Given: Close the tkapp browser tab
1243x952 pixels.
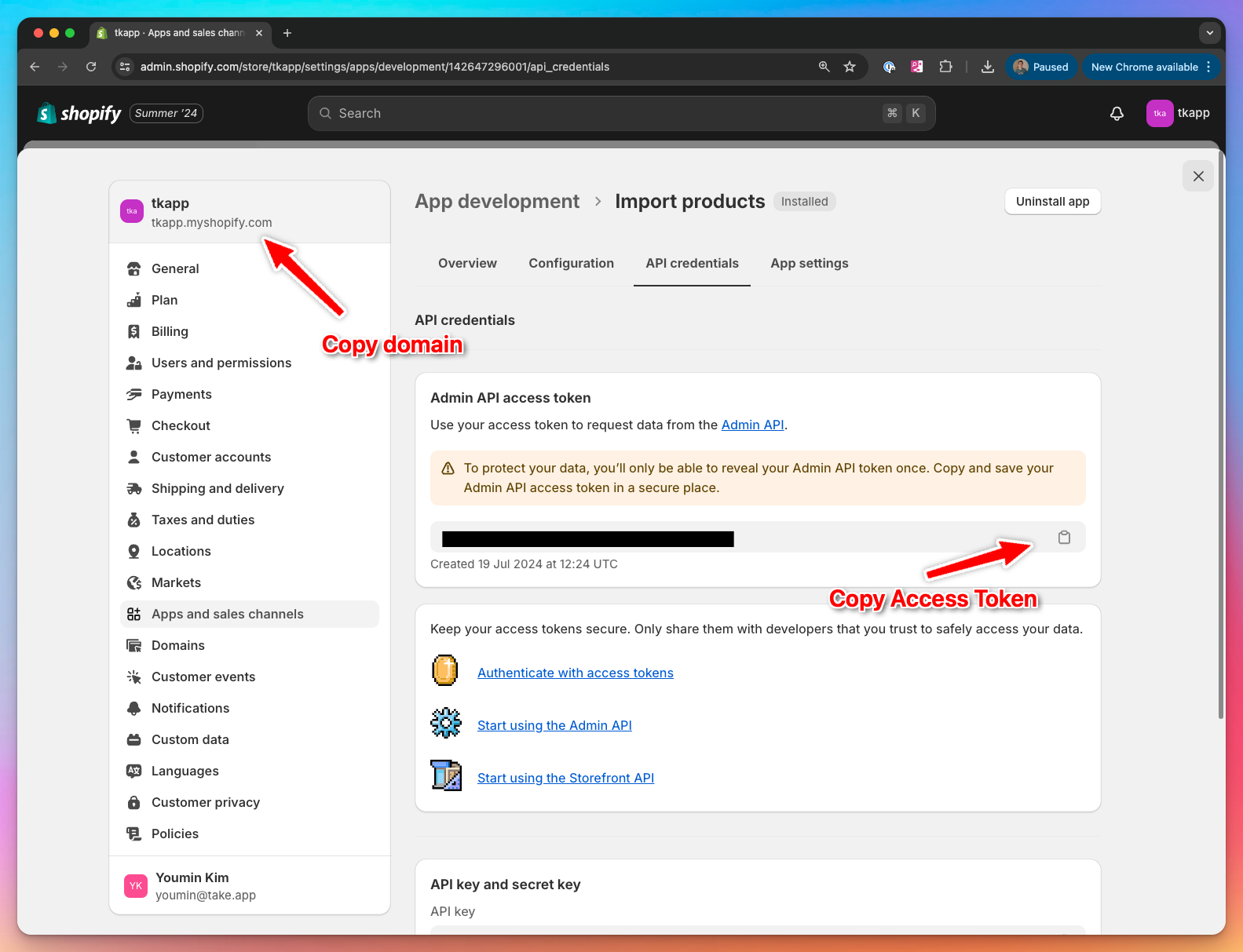Looking at the screenshot, I should [259, 33].
